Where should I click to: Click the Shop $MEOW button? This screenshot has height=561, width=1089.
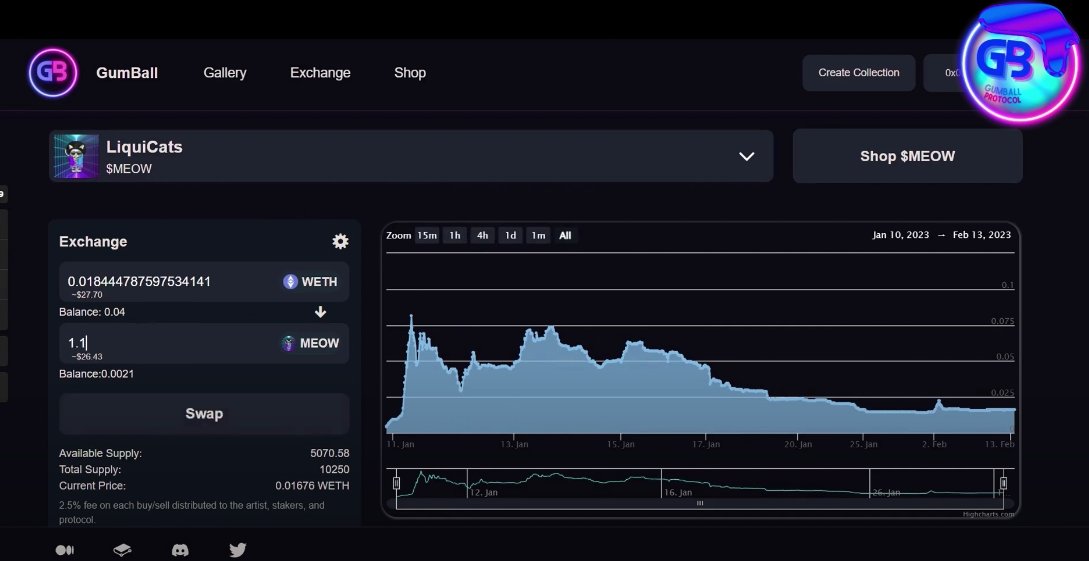click(908, 156)
